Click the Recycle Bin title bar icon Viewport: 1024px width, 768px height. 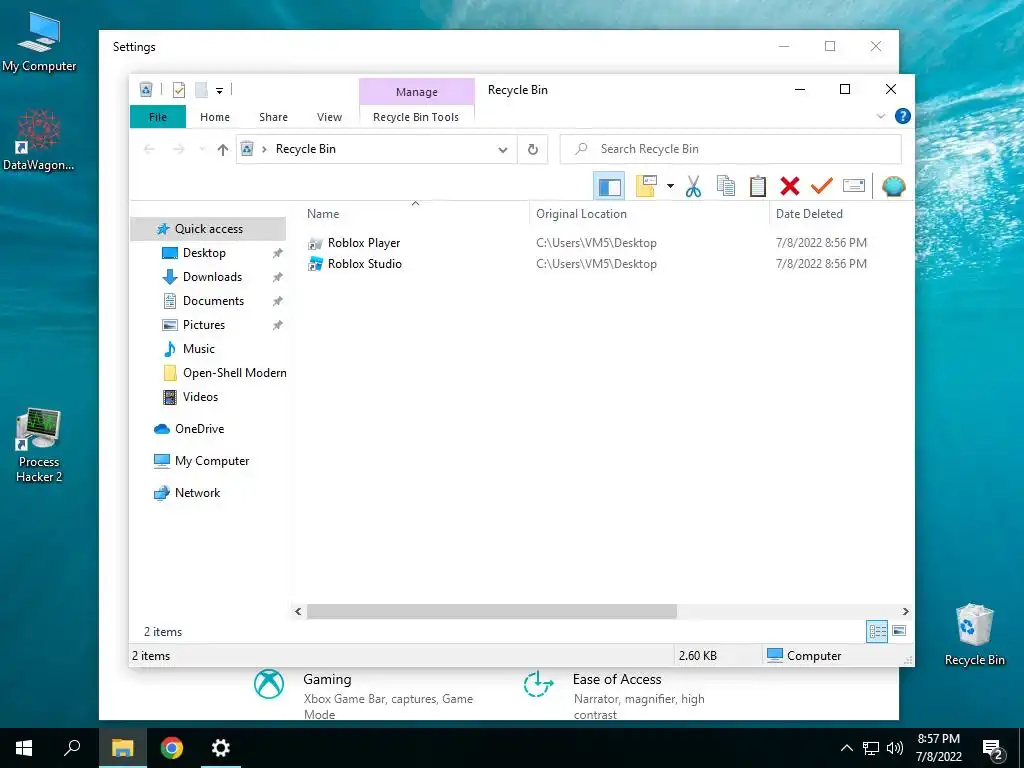click(146, 89)
